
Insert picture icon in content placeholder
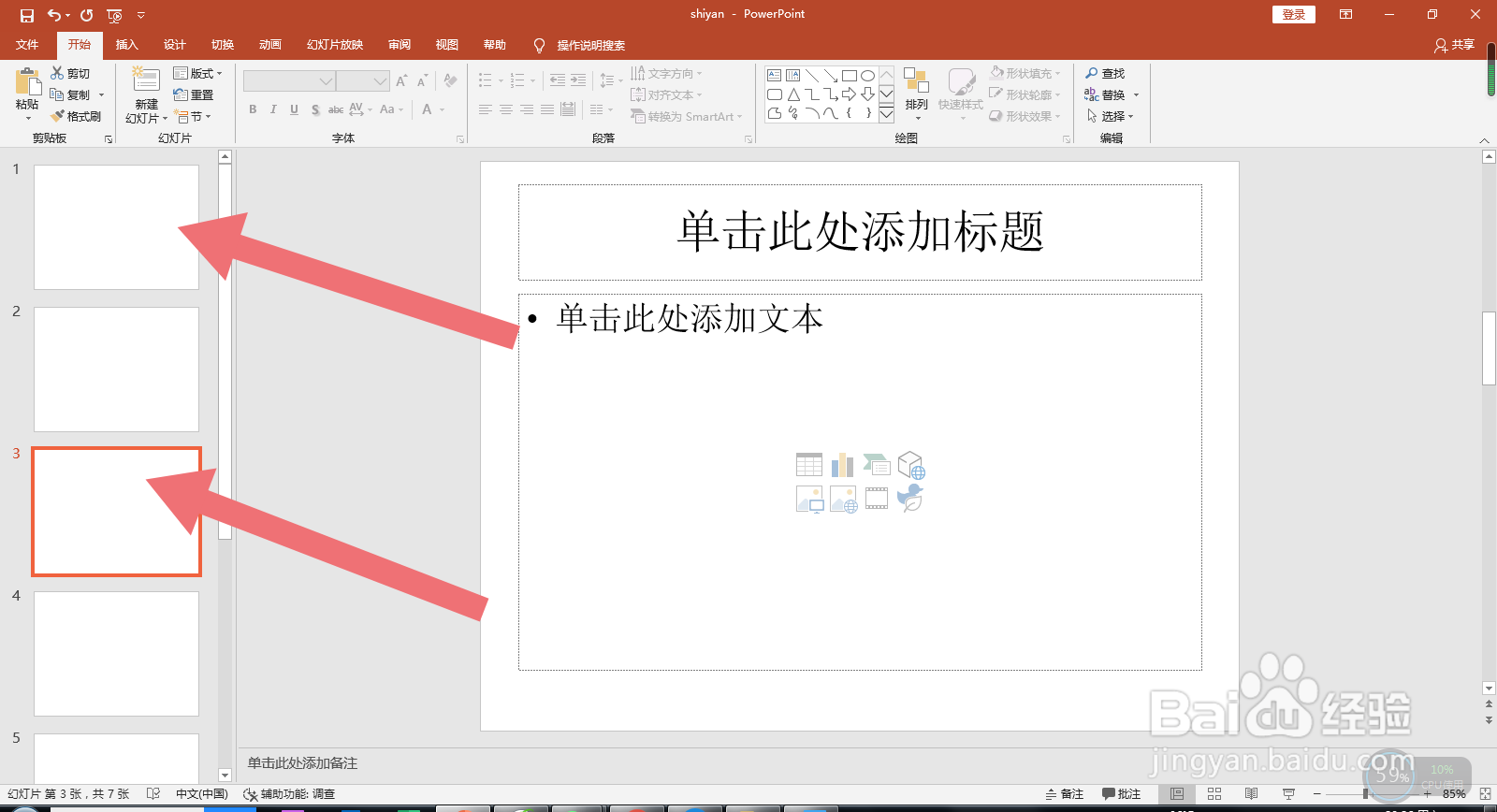click(809, 499)
